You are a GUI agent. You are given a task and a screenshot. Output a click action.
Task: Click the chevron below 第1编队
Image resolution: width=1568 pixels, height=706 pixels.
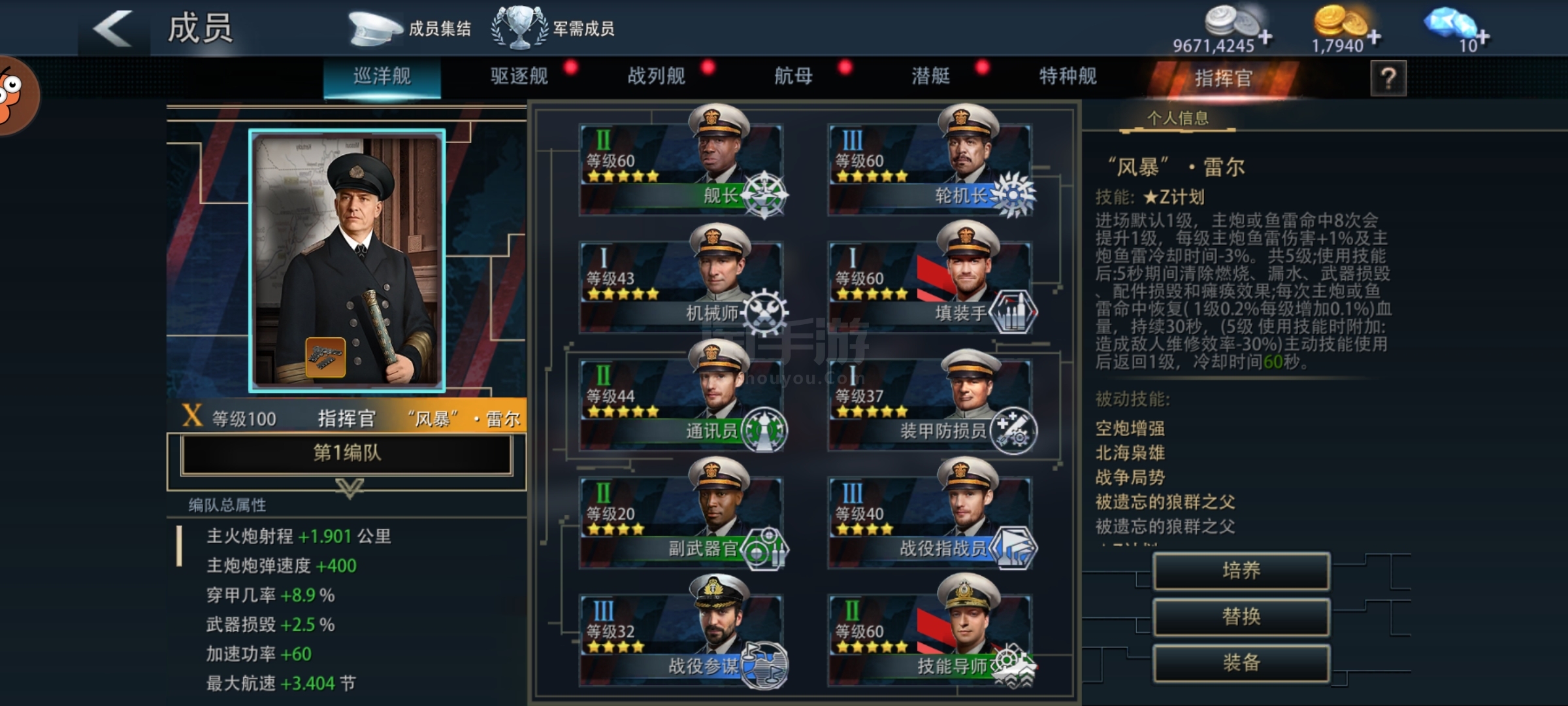coord(350,488)
